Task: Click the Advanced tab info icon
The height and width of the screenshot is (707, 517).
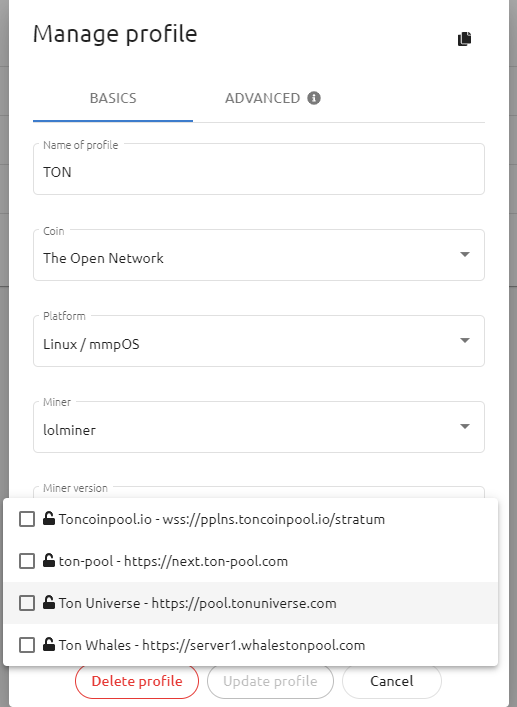Action: [314, 98]
